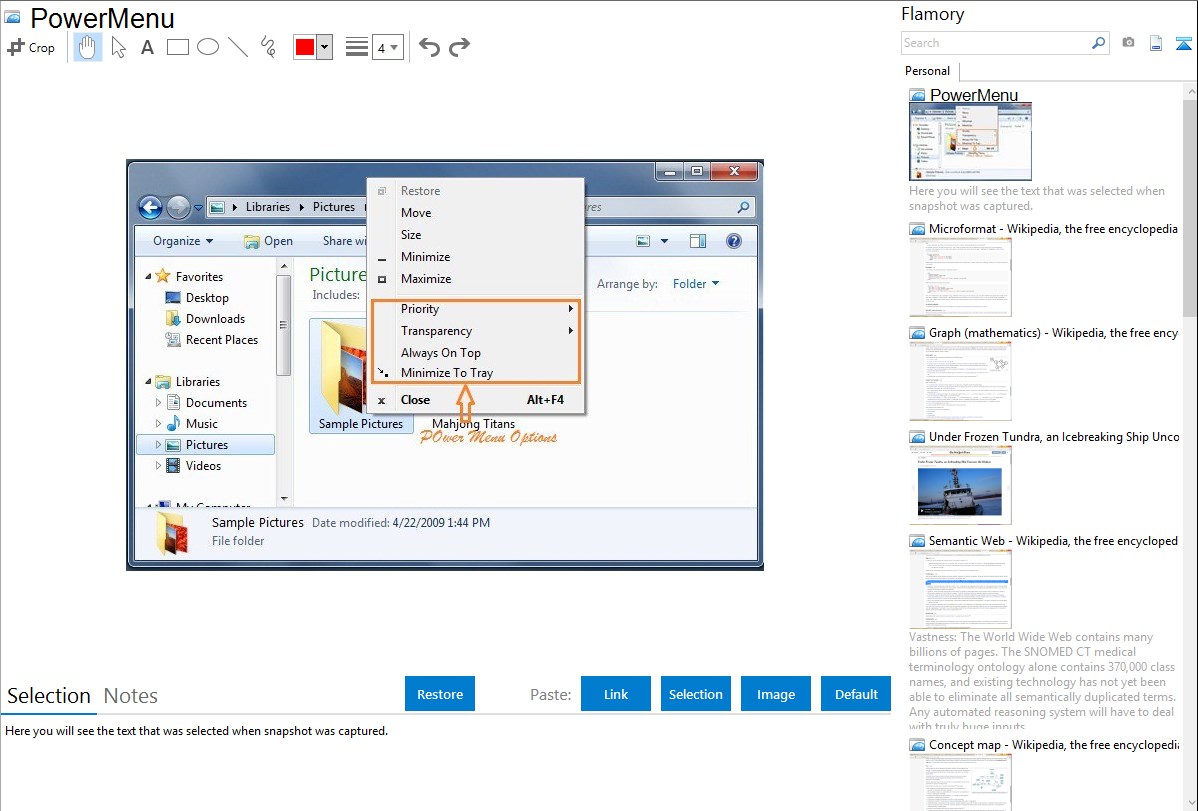This screenshot has height=811, width=1198.
Task: Click the line thickness icon
Action: pyautogui.click(x=357, y=47)
